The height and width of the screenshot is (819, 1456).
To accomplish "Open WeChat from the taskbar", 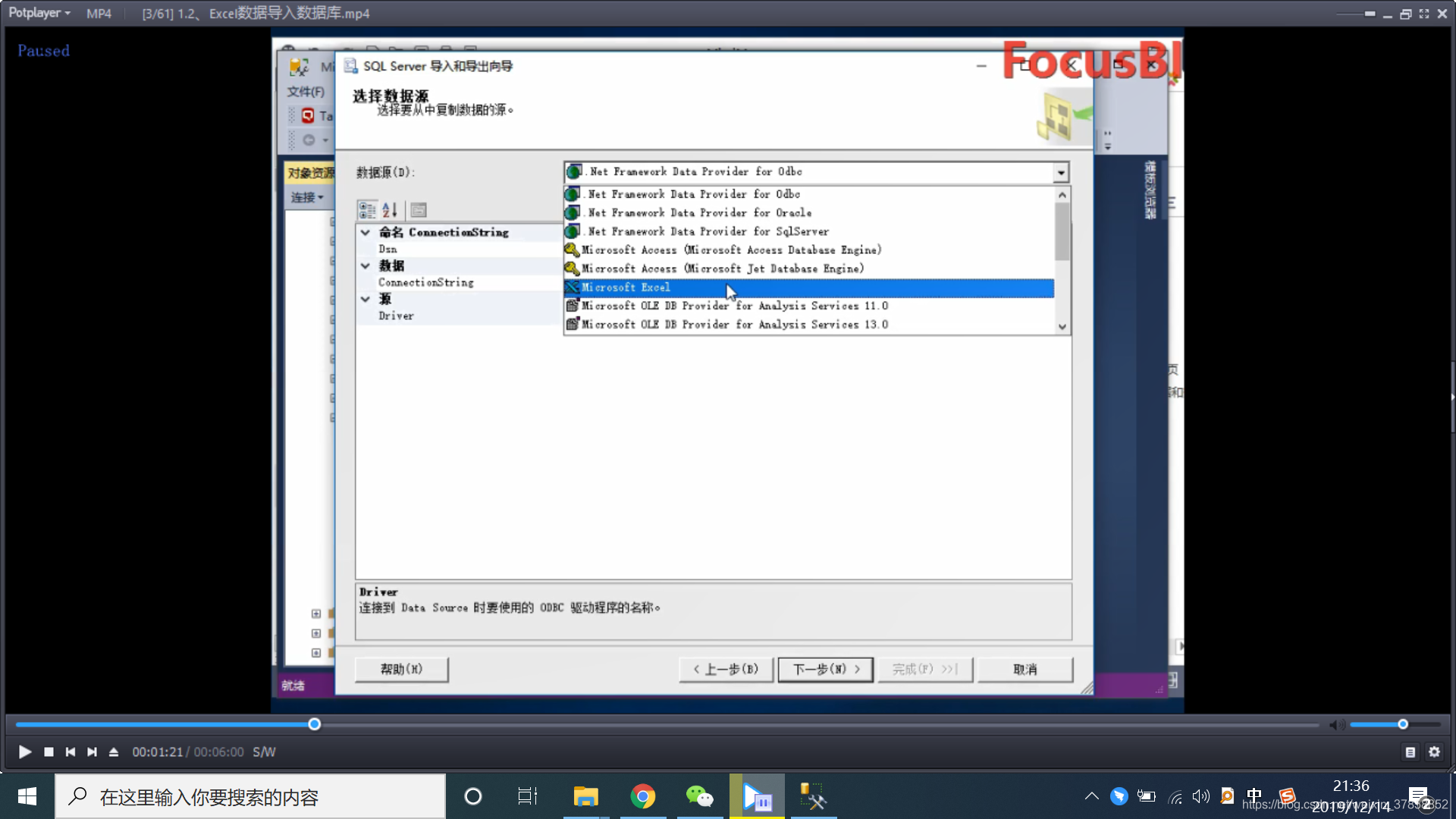I will tap(699, 796).
